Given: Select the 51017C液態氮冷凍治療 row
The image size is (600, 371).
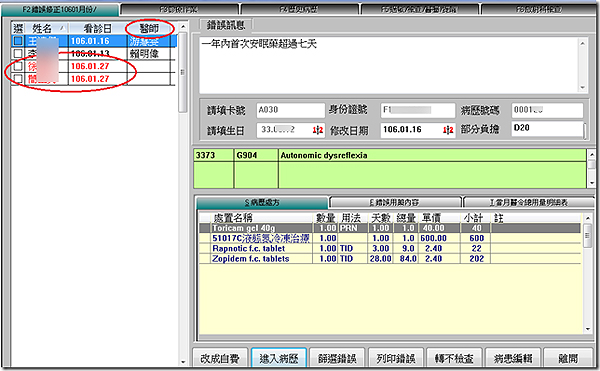Looking at the screenshot, I should click(390, 238).
